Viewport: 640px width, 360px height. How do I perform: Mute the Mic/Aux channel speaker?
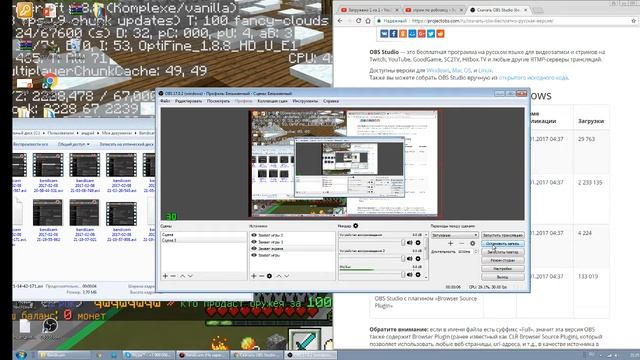[410, 275]
